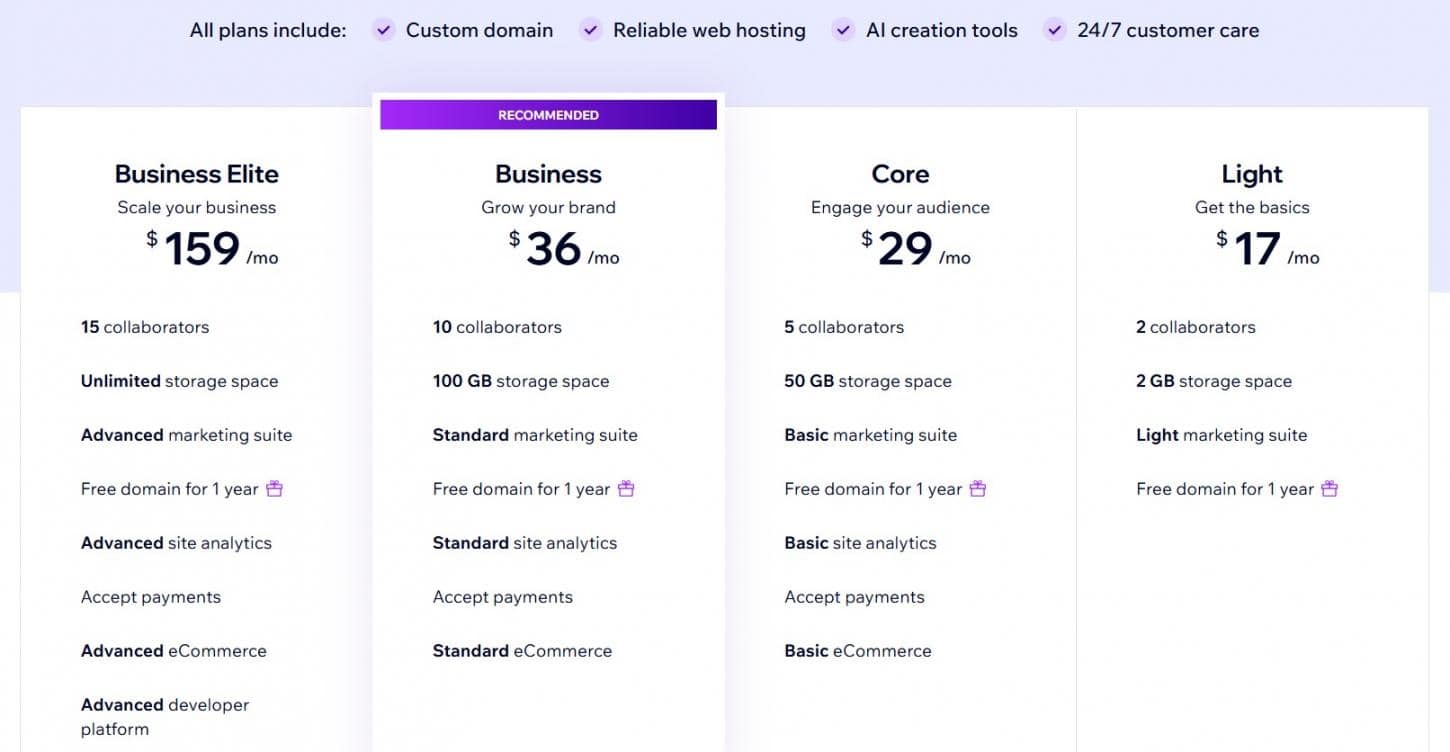The width and height of the screenshot is (1450, 752).
Task: Click Accept payments under the Core plan
Action: coord(854,597)
